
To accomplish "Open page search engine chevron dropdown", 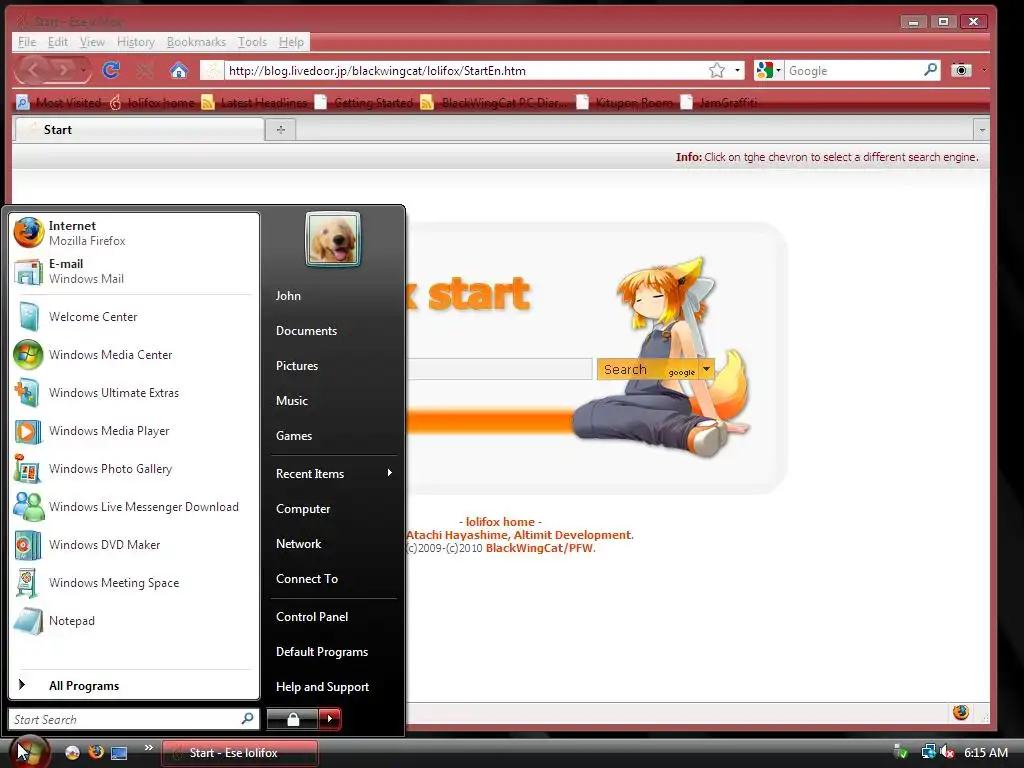I will 706,370.
